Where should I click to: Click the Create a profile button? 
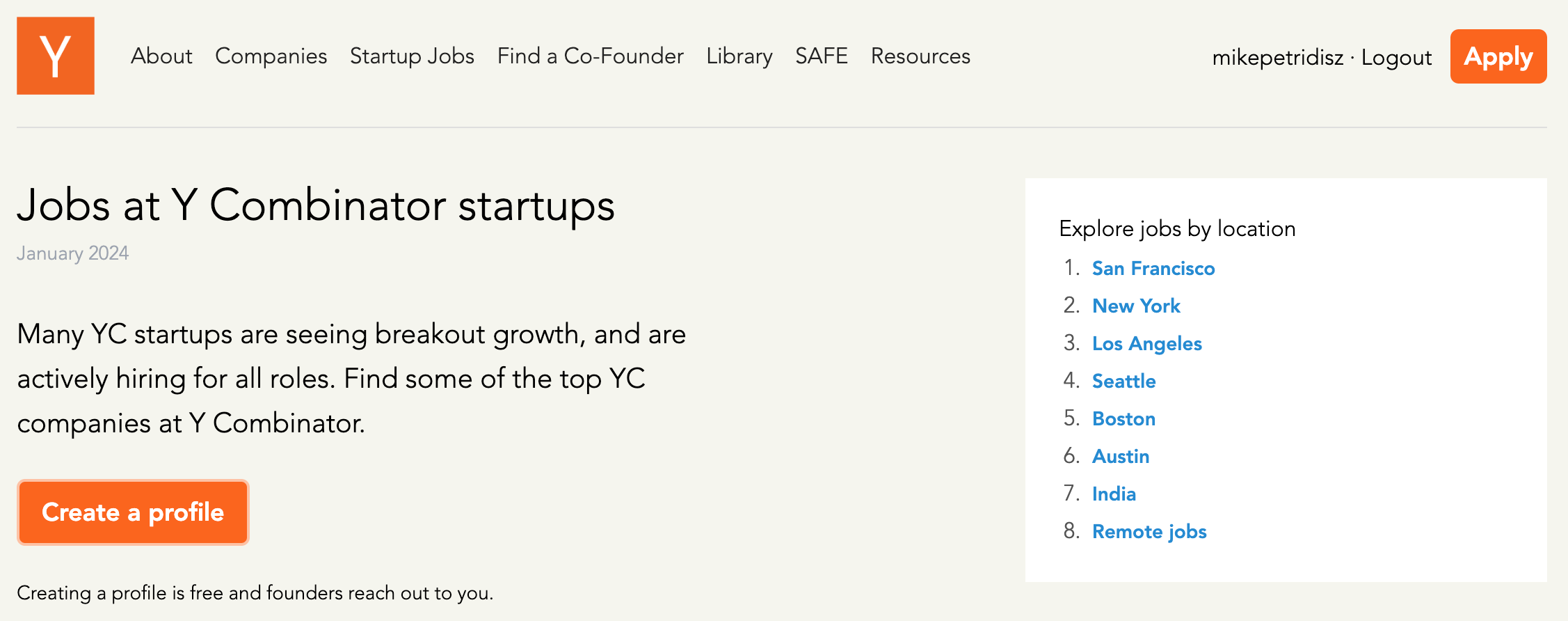click(x=133, y=512)
